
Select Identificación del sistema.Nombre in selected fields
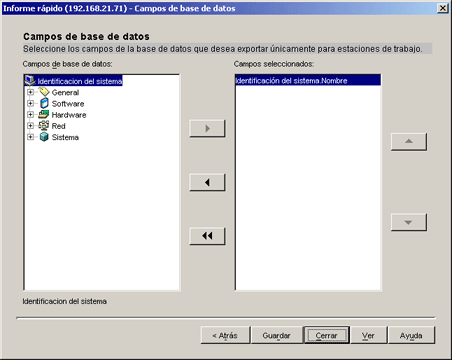click(308, 80)
